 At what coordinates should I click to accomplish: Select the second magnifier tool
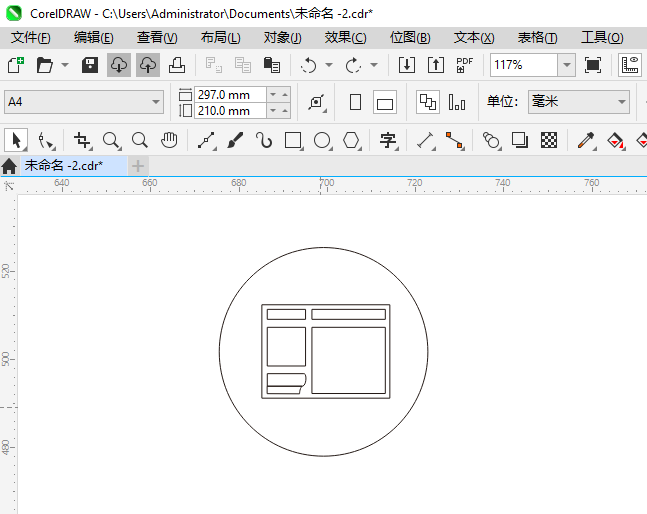coord(140,141)
